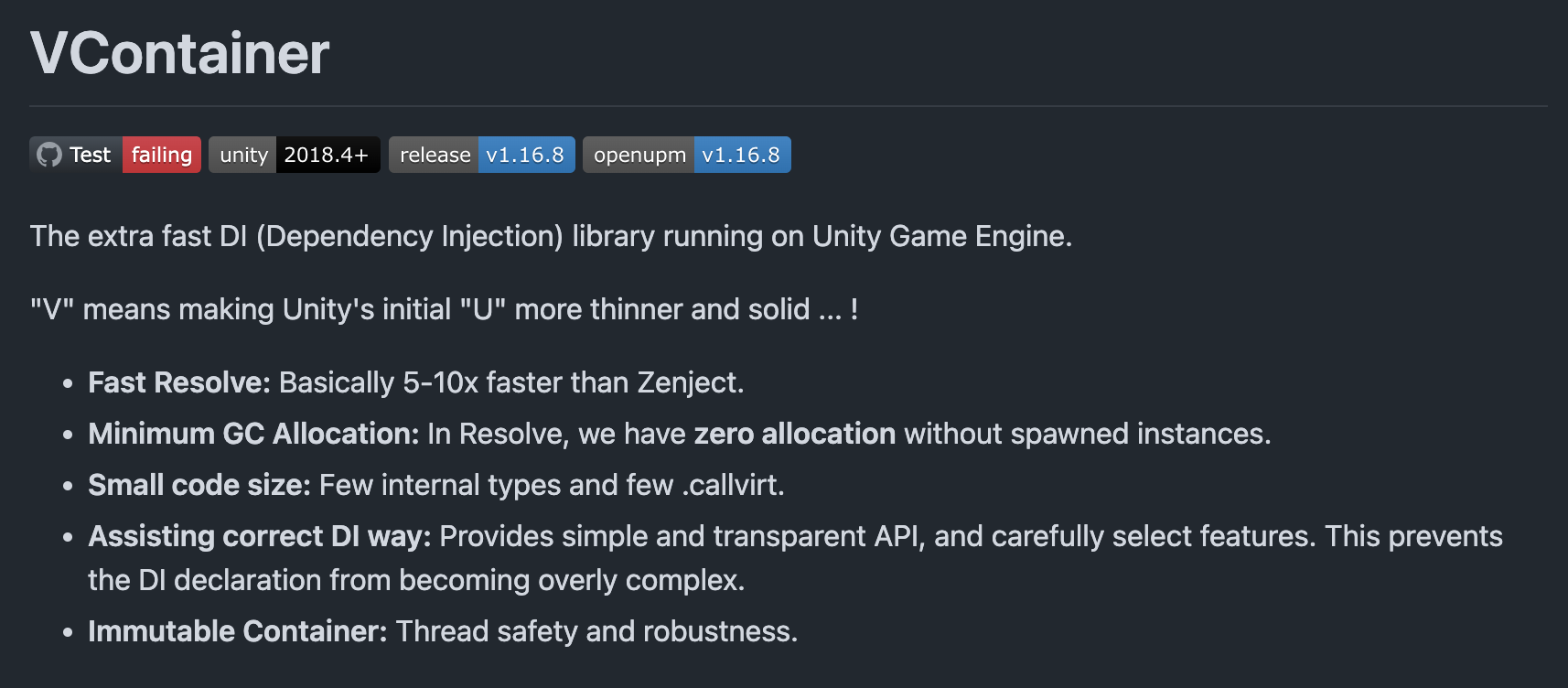Open the release badge label
The height and width of the screenshot is (688, 1568).
click(x=435, y=155)
